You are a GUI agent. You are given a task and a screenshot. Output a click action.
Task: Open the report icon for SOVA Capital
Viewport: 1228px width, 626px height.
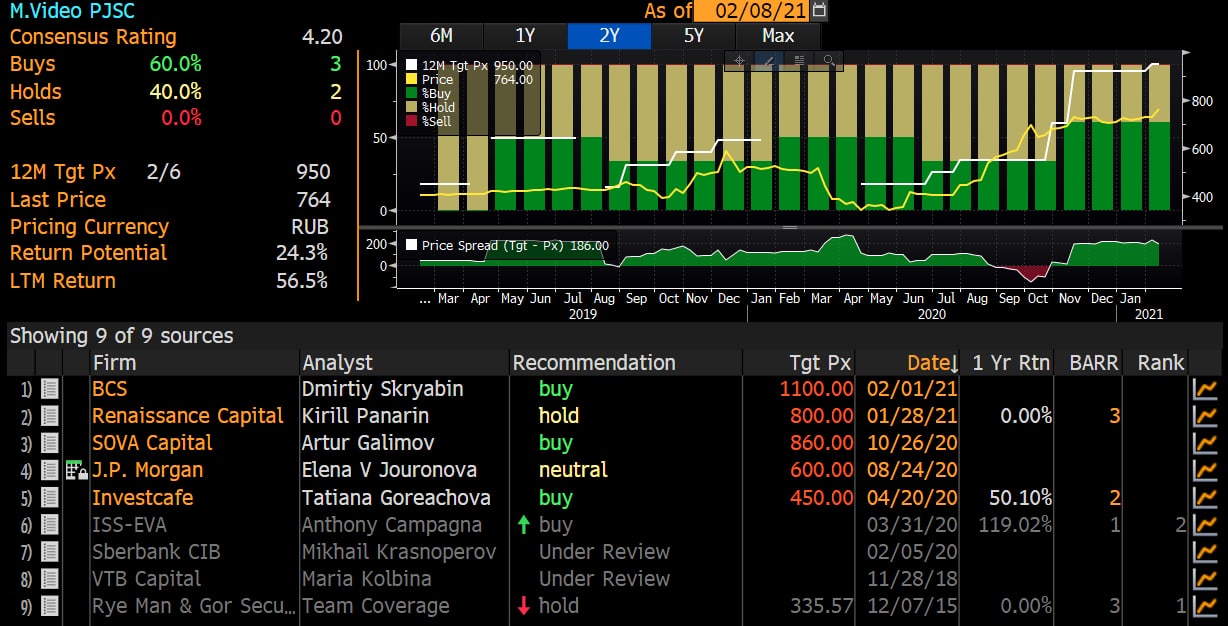50,443
